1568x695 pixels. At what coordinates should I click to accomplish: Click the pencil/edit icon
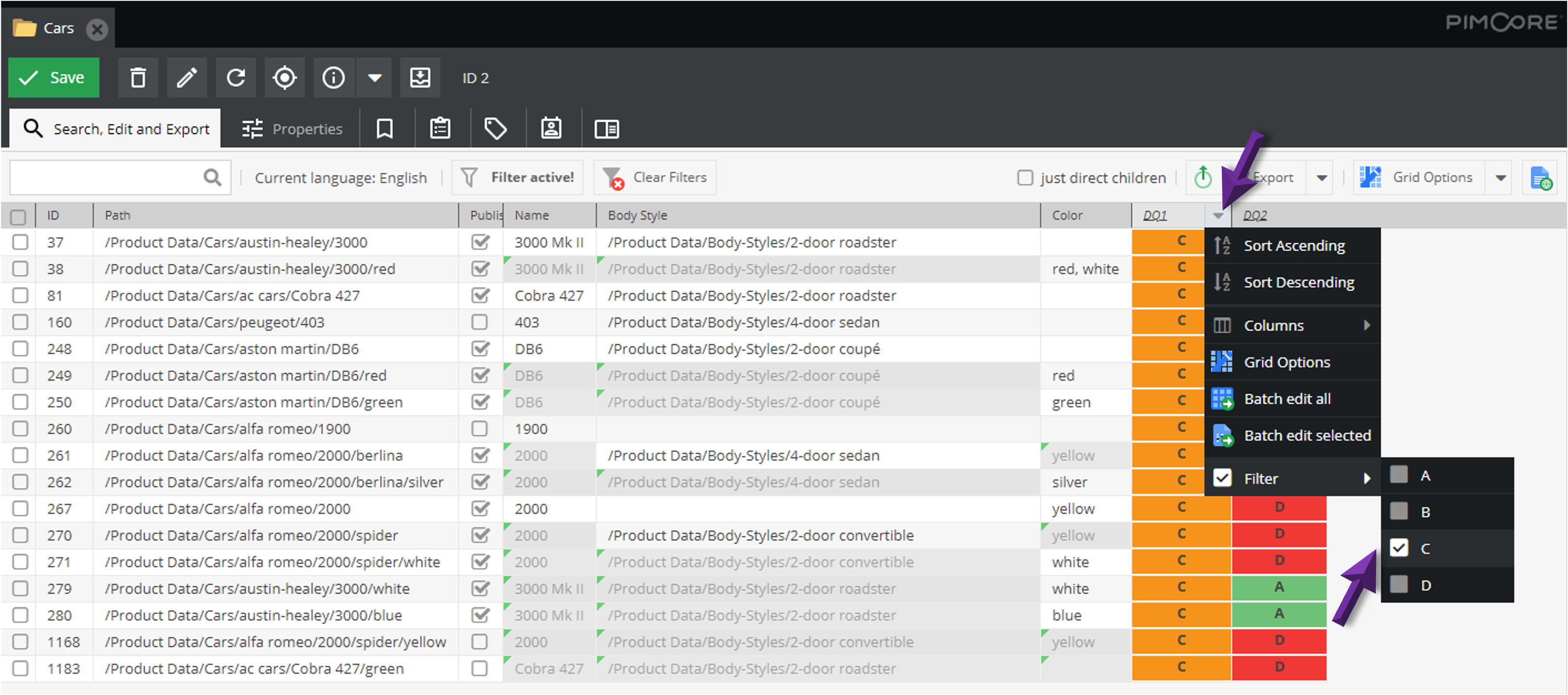pyautogui.click(x=185, y=78)
